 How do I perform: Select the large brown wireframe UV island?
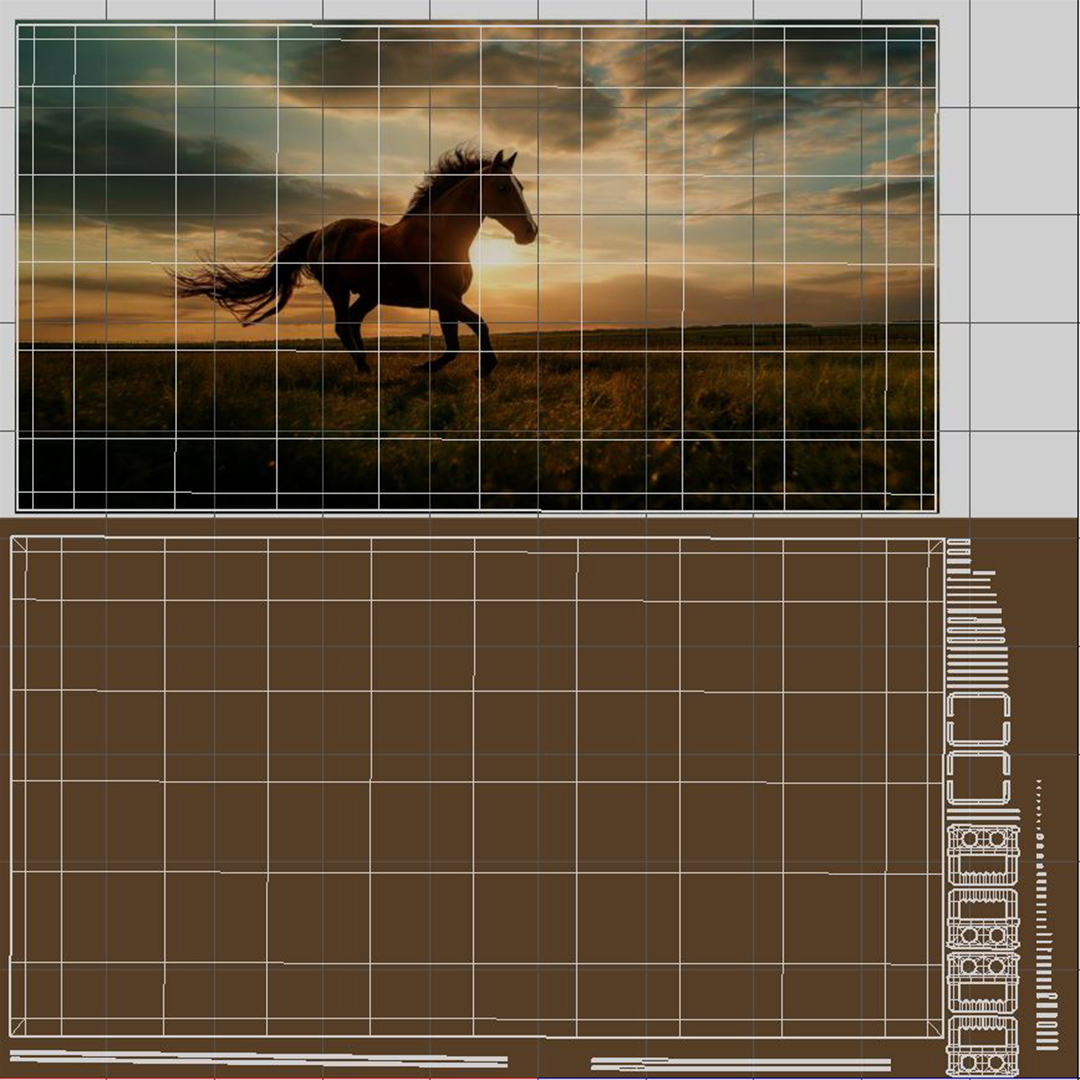477,787
